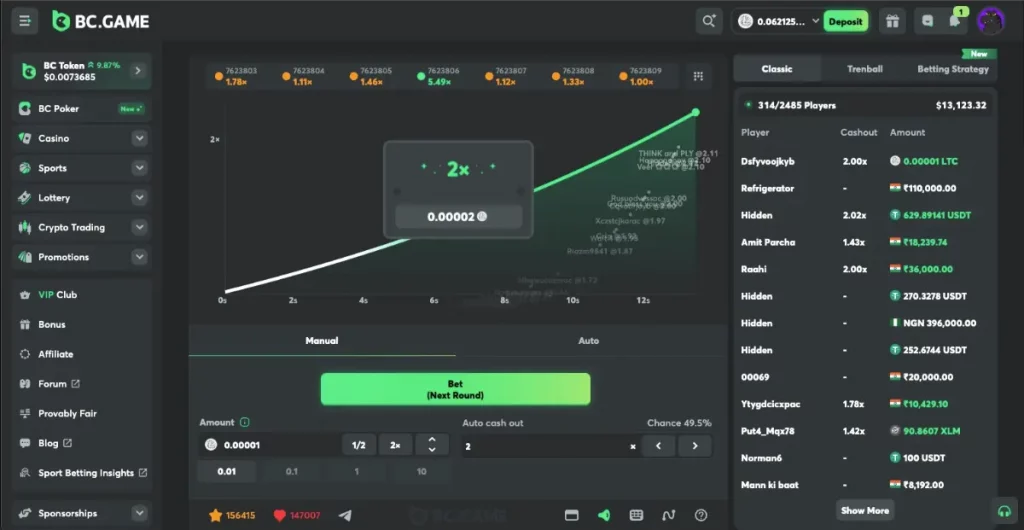This screenshot has width=1024, height=530.
Task: Switch to the Classic tab
Action: click(x=776, y=69)
